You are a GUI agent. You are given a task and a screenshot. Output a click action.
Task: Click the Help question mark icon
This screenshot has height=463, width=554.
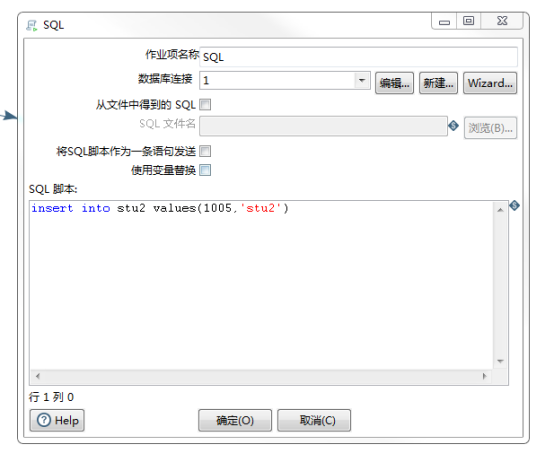(44, 420)
